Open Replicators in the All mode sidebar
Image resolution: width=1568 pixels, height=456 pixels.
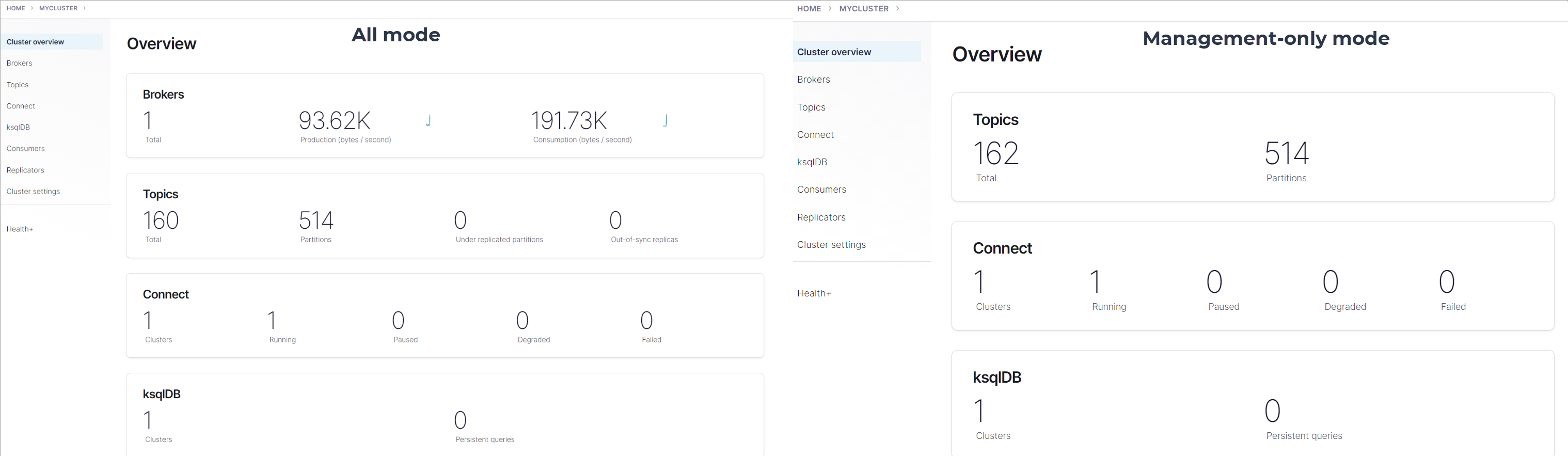point(26,170)
